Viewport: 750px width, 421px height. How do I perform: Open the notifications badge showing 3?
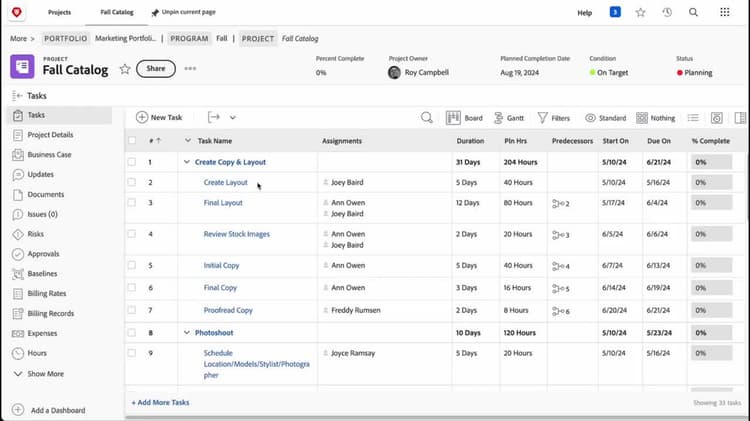[615, 13]
